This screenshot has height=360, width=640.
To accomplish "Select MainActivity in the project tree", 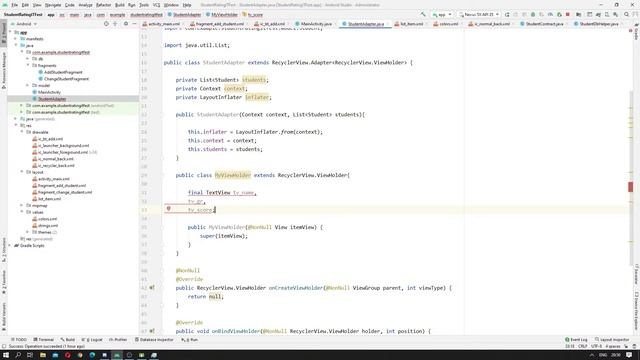I will click(x=47, y=92).
